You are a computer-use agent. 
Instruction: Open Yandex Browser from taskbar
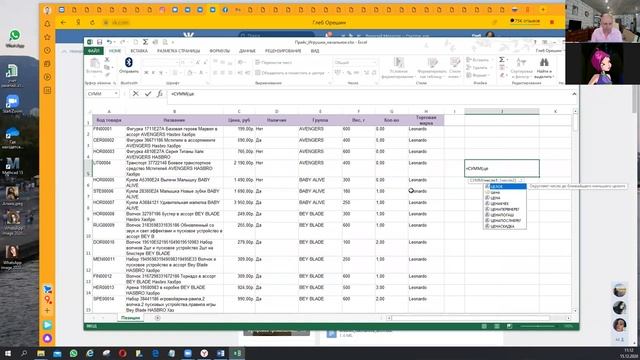[204, 353]
